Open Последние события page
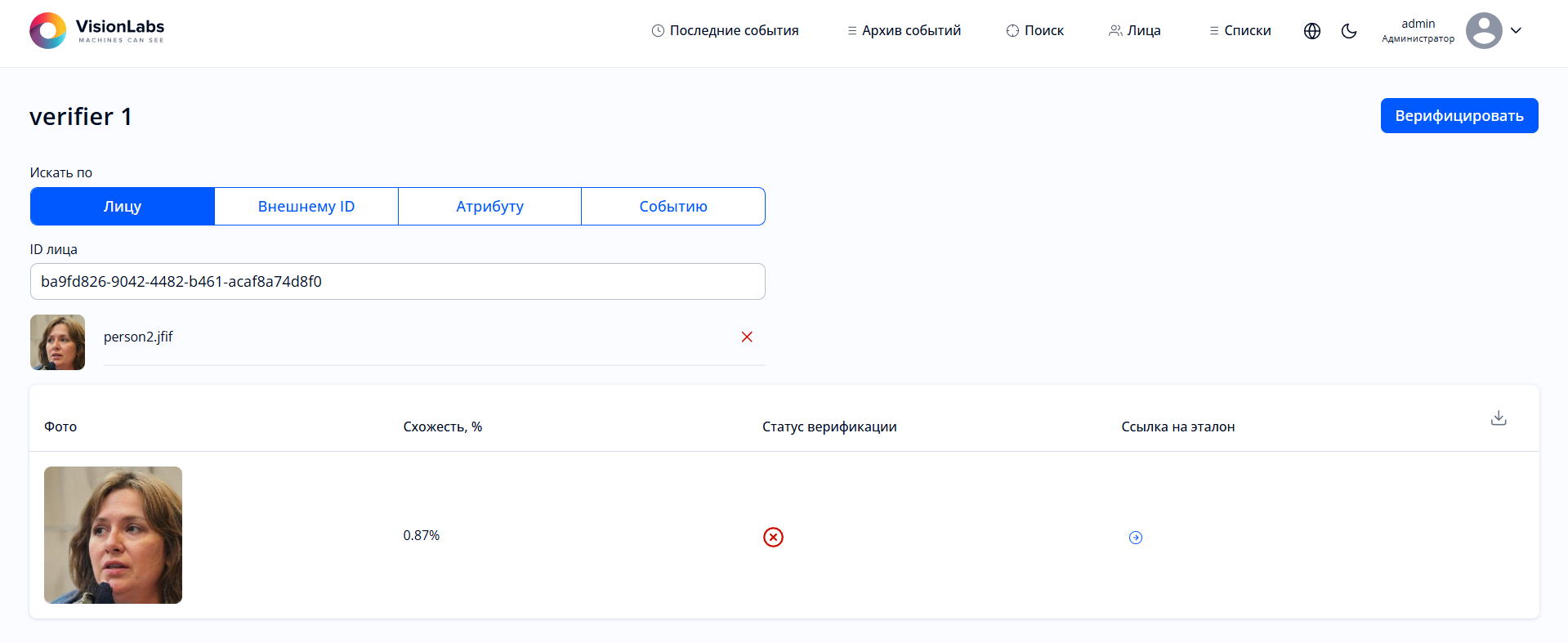1568x643 pixels. 725,31
